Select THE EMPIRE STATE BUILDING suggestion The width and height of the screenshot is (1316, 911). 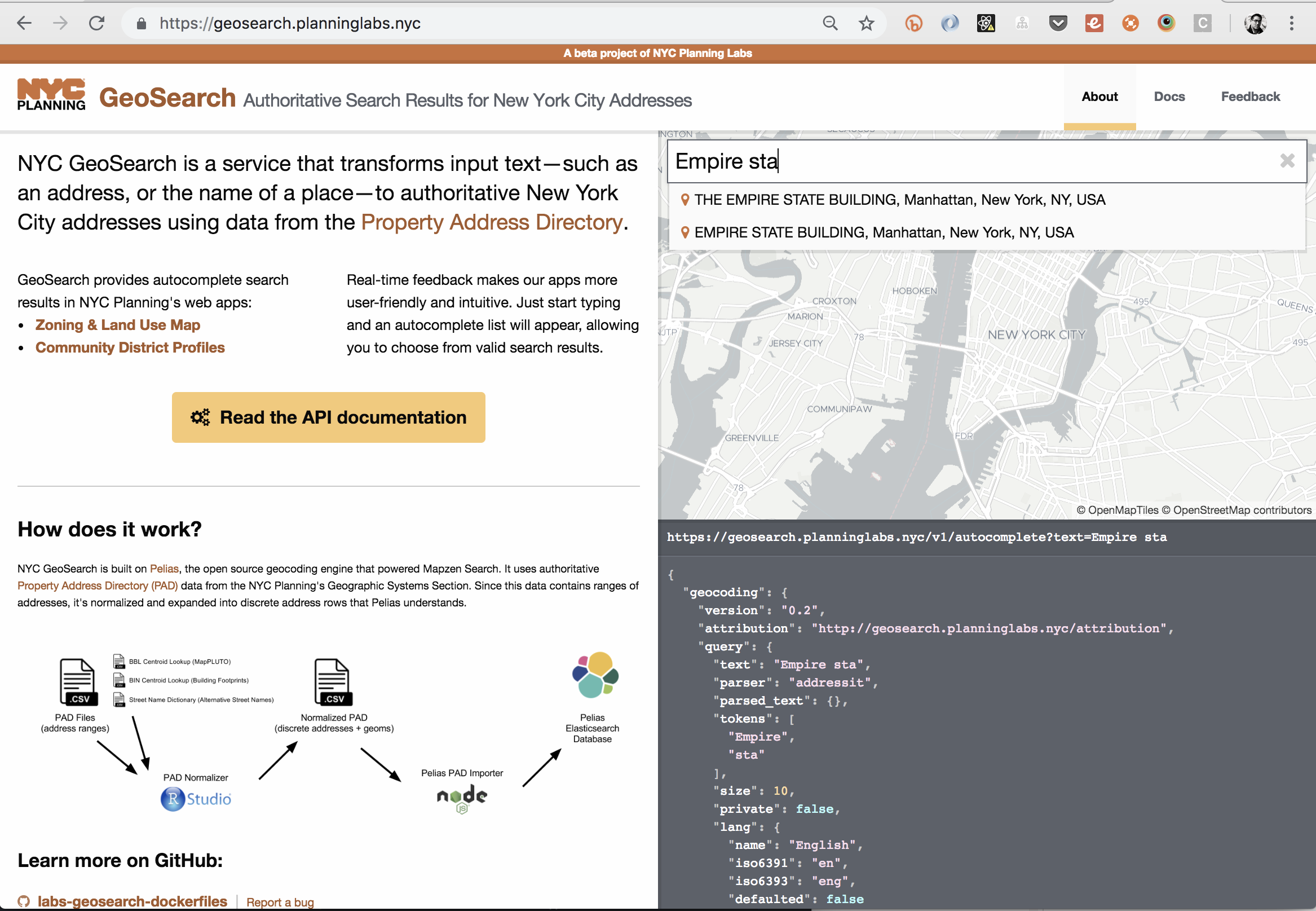coord(986,200)
